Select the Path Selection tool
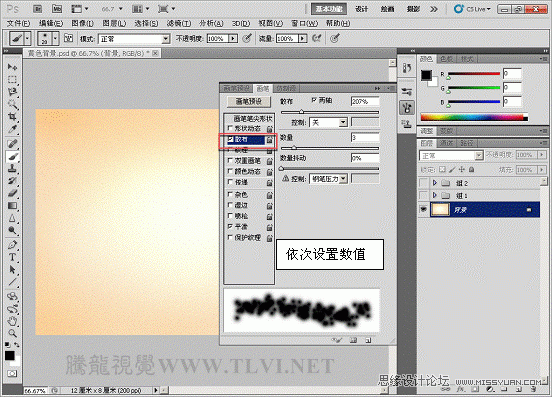This screenshot has height=397, width=552. click(12, 270)
